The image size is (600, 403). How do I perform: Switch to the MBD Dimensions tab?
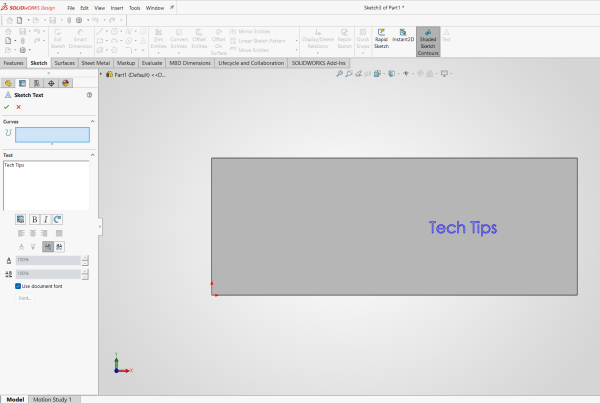tap(190, 63)
